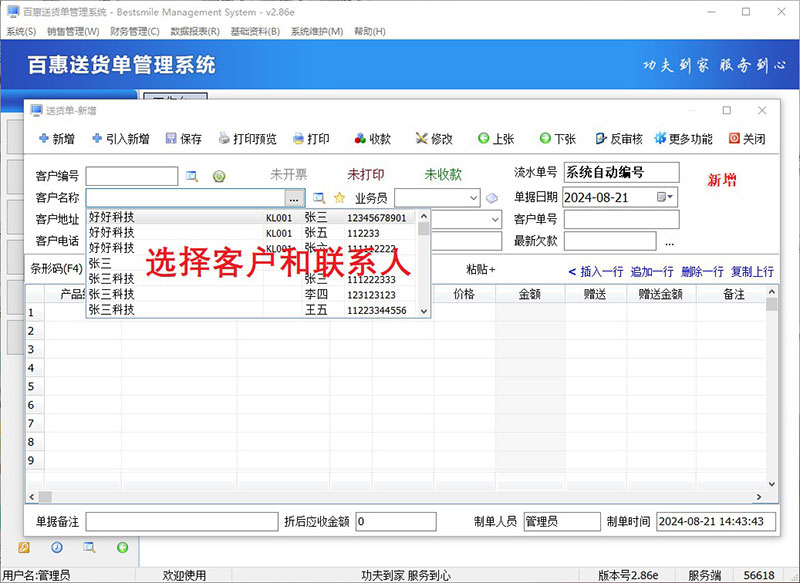Click the 制单人员 field
This screenshot has height=583, width=800.
[x=562, y=521]
